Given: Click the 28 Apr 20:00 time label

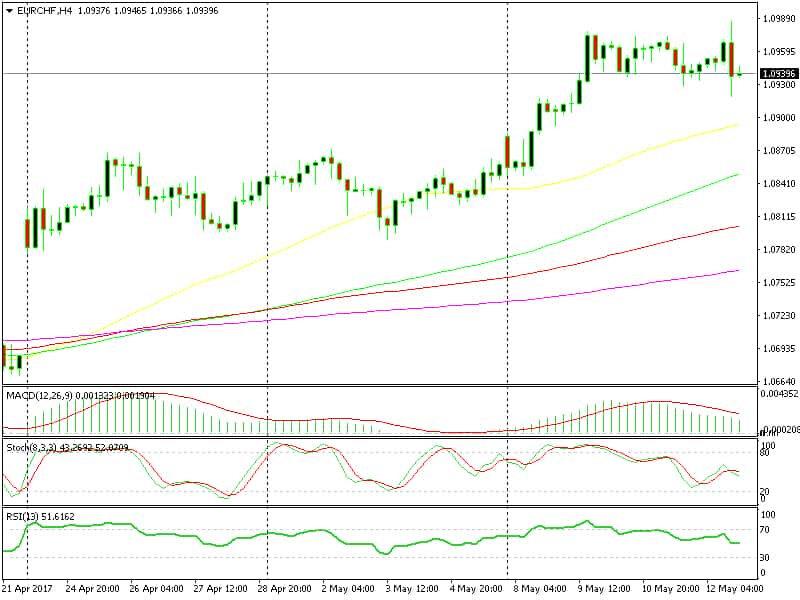Looking at the screenshot, I should coord(284,588).
